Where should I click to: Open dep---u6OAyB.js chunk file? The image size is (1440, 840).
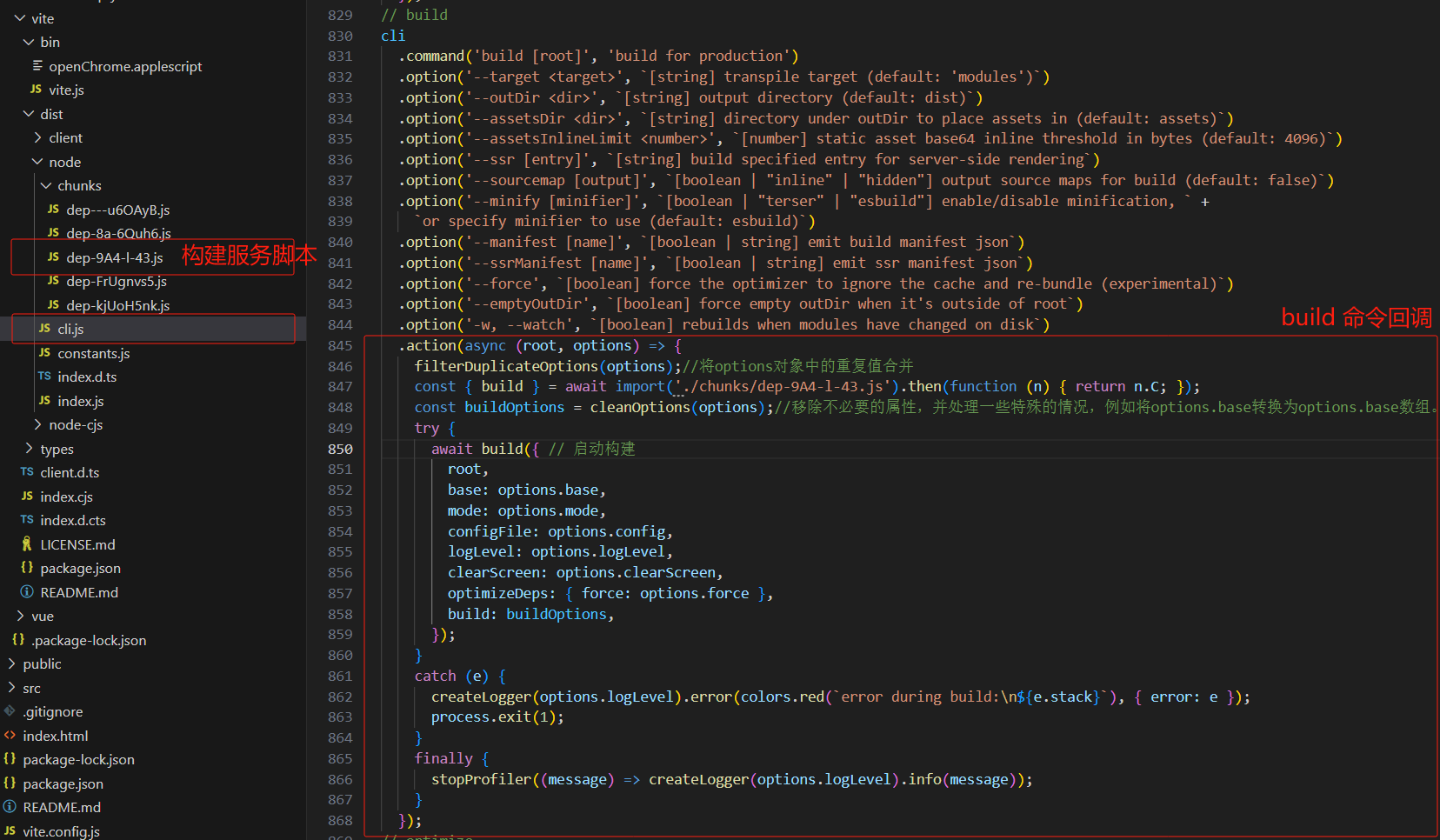pyautogui.click(x=117, y=210)
